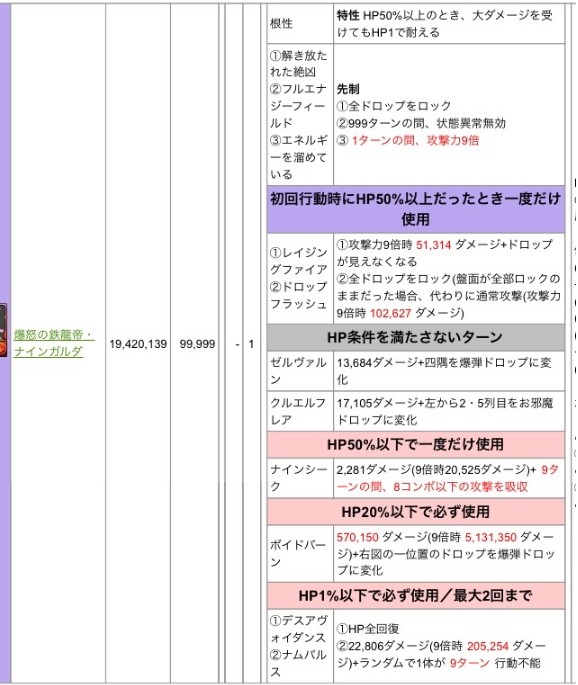
Task: Click the クルエルフレア skill name cell
Action: [300, 411]
